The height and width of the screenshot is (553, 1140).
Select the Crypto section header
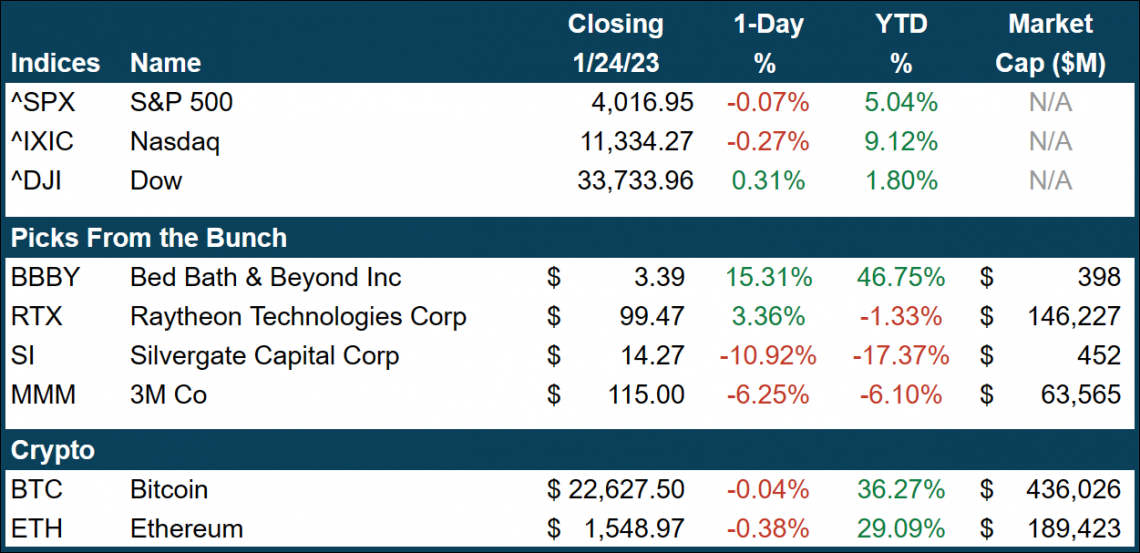click(x=53, y=450)
